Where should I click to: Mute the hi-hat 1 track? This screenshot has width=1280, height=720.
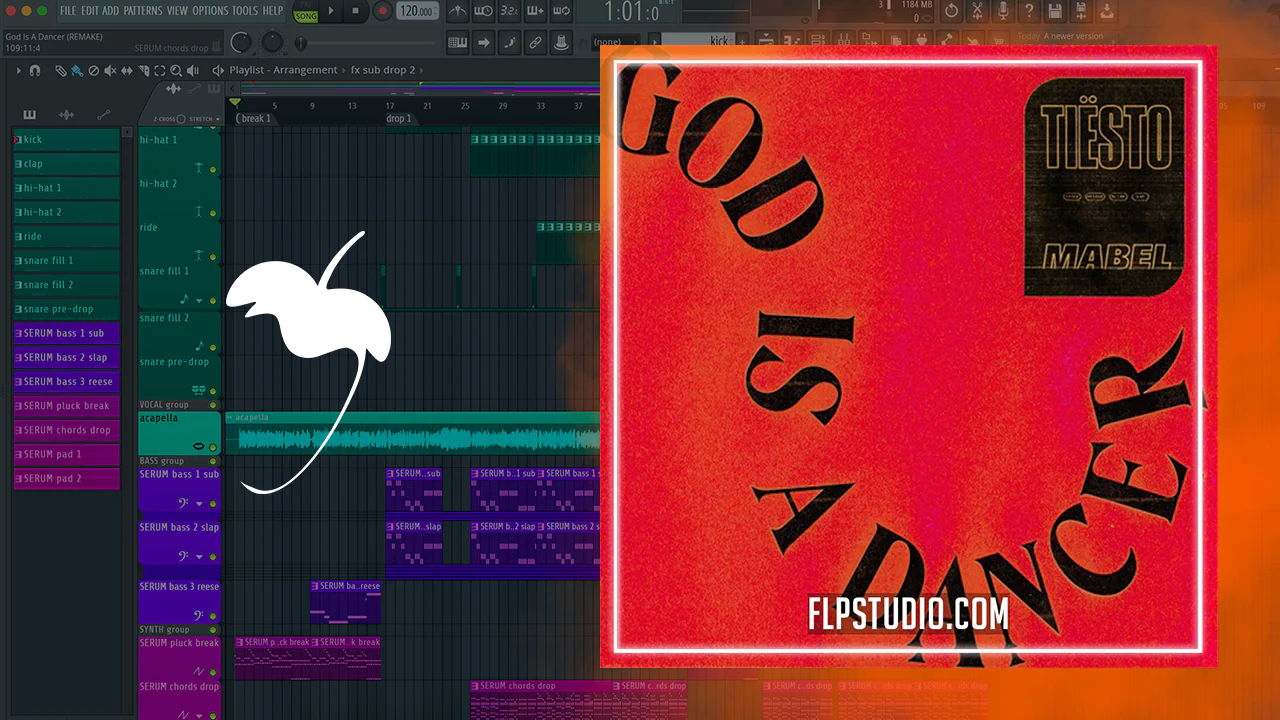[x=213, y=168]
